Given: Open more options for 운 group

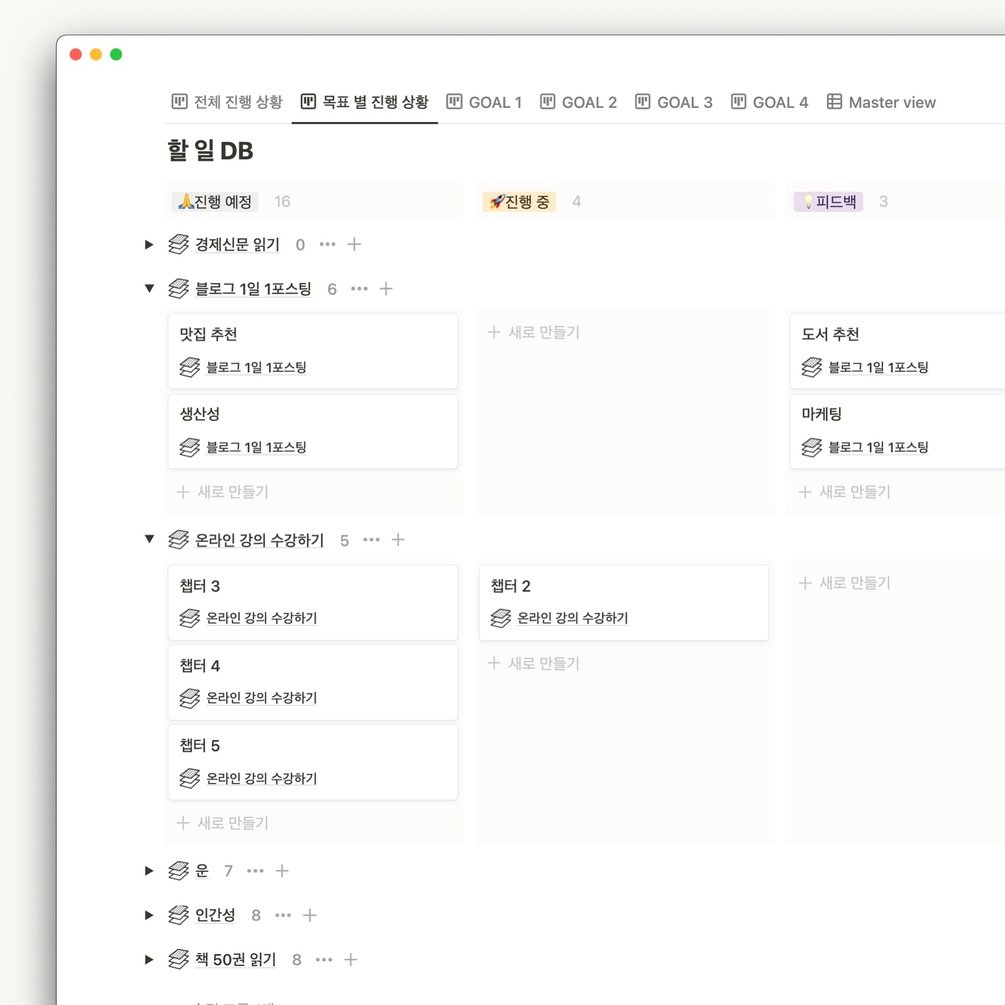Looking at the screenshot, I should tap(255, 870).
